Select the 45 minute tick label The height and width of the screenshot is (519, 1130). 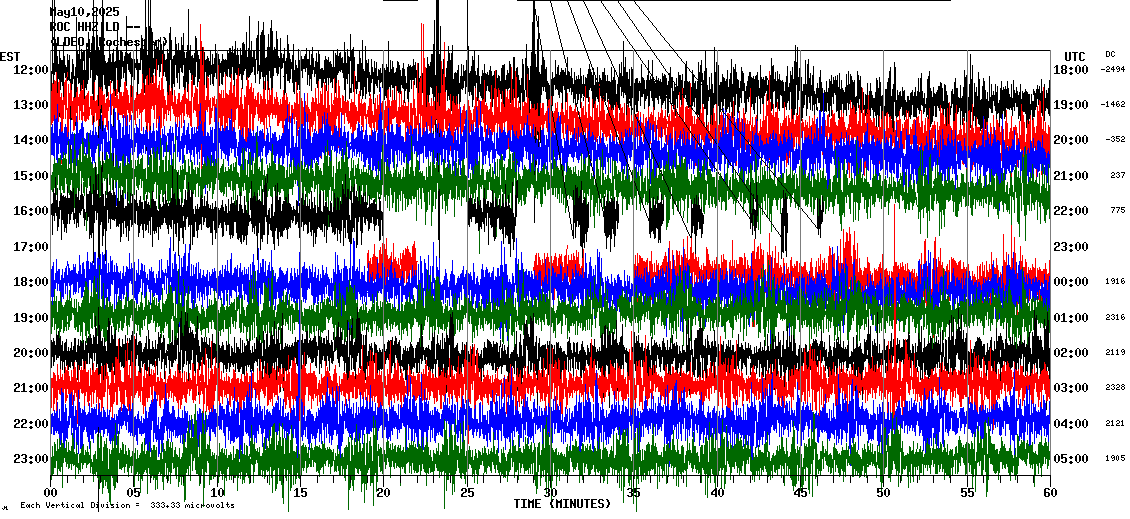click(x=800, y=493)
